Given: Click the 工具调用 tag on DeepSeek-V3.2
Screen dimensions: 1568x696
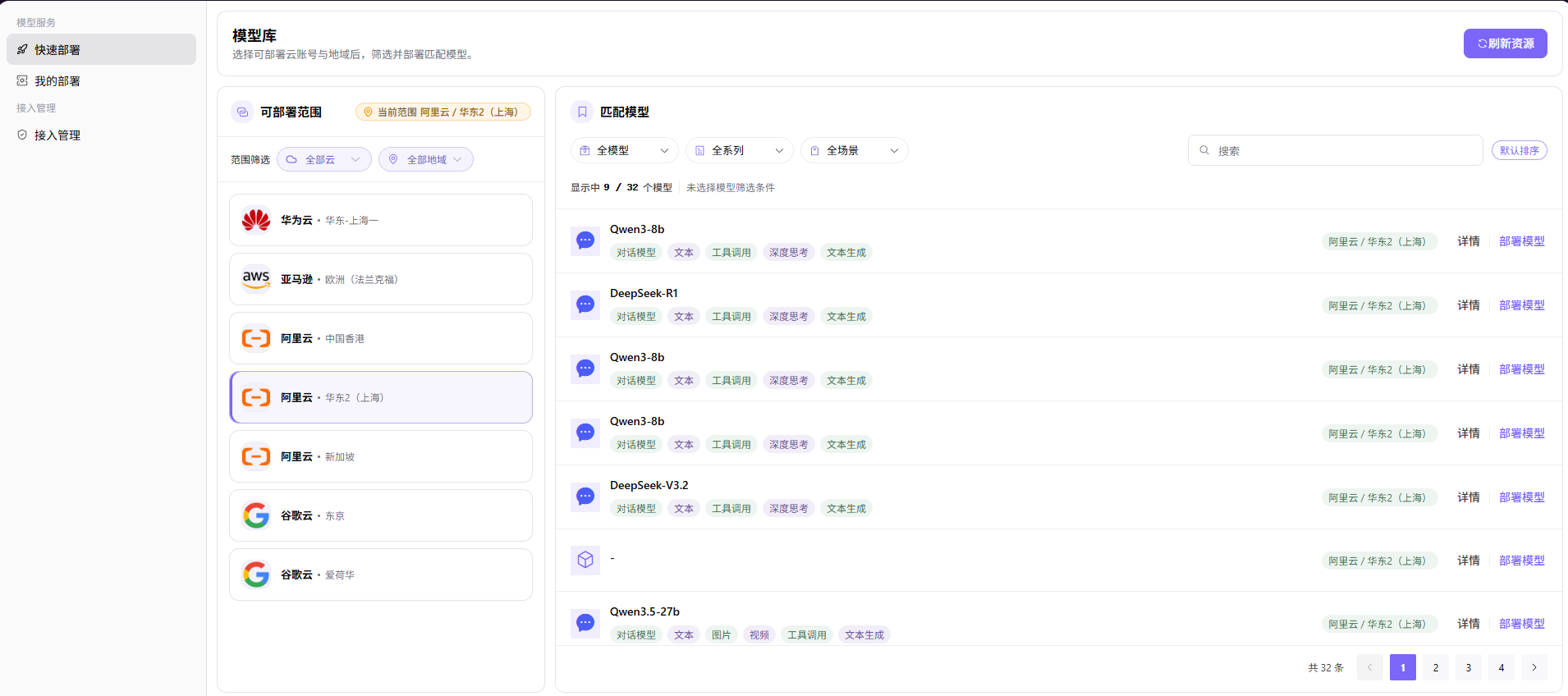Looking at the screenshot, I should (x=731, y=508).
